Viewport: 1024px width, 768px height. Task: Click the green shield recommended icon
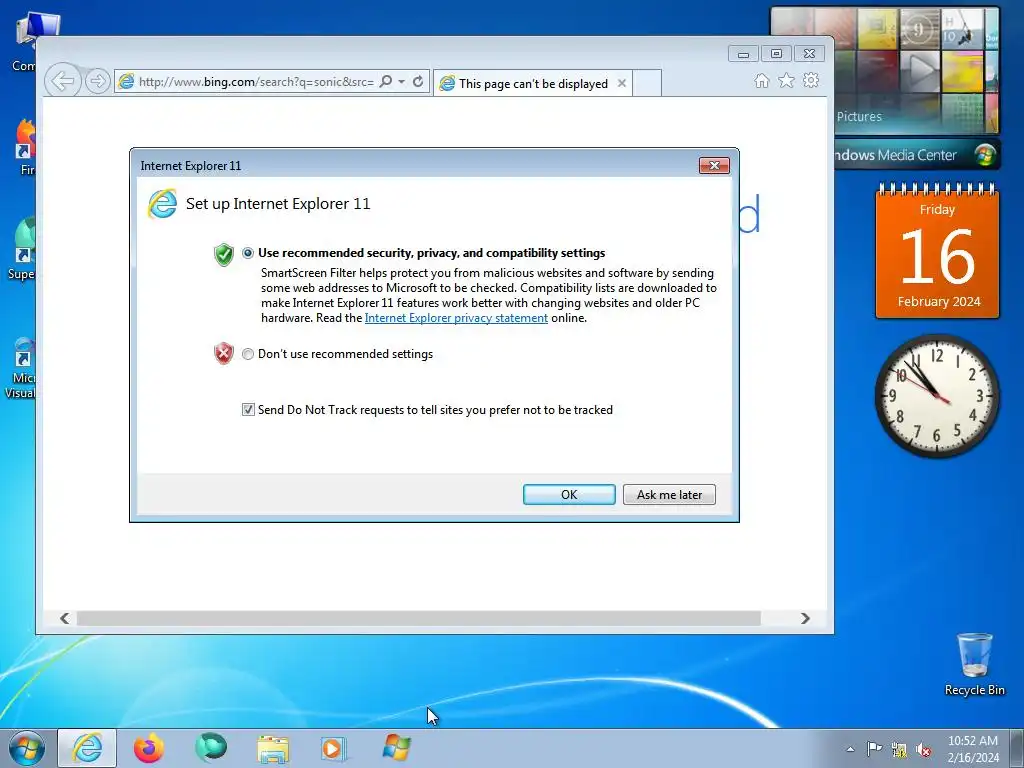coord(224,254)
